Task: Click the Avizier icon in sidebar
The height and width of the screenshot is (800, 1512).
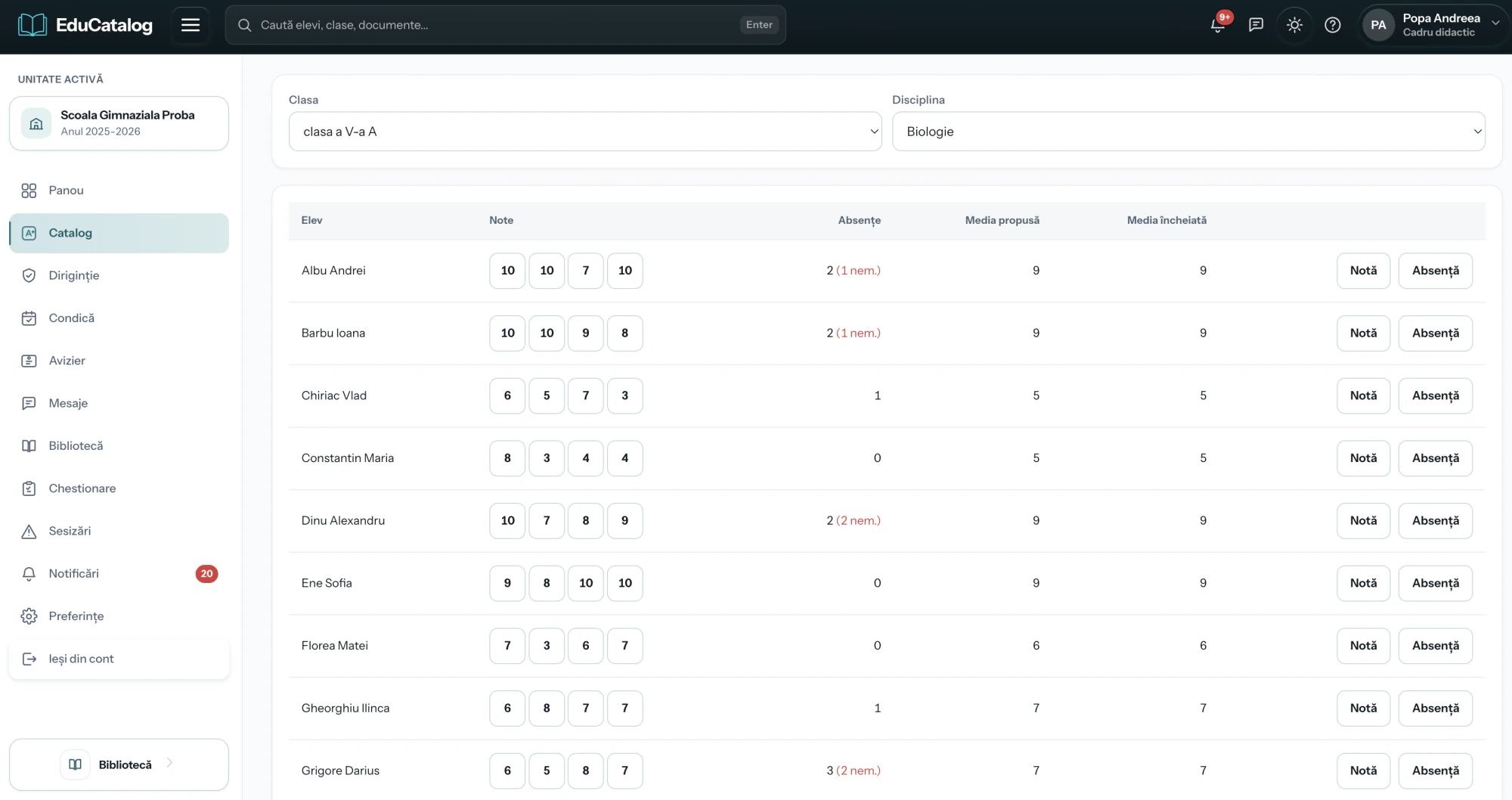Action: tap(29, 361)
